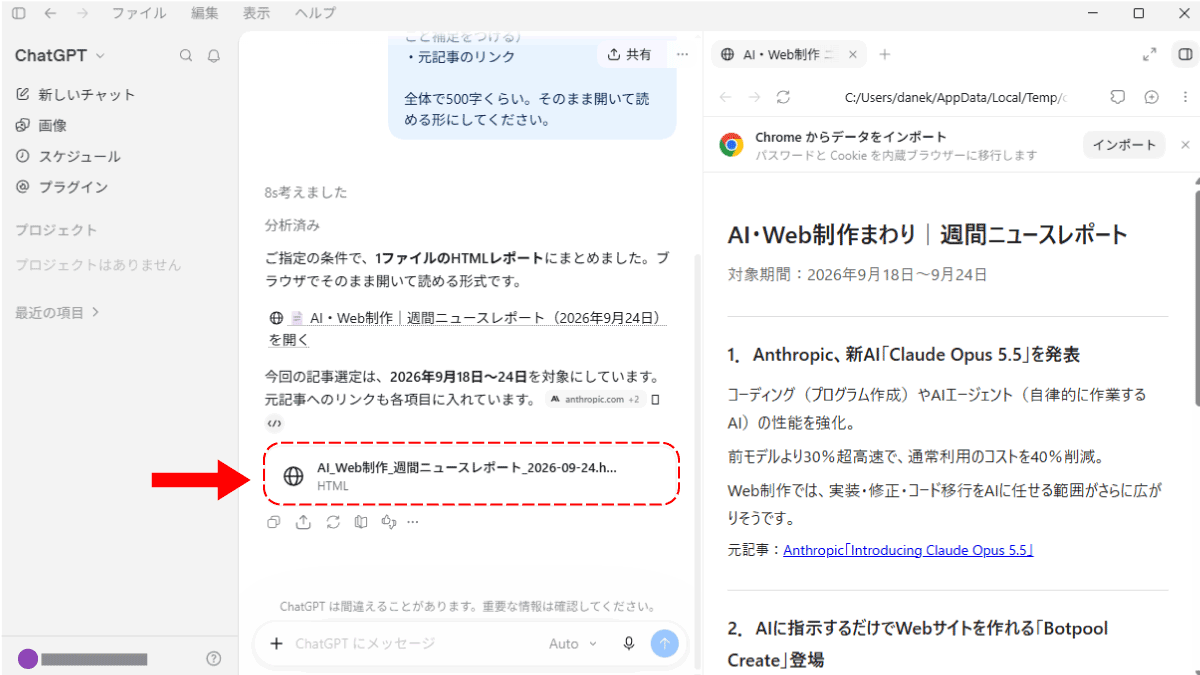This screenshot has width=1200, height=675.
Task: Reload the page in browser panel
Action: pos(783,97)
